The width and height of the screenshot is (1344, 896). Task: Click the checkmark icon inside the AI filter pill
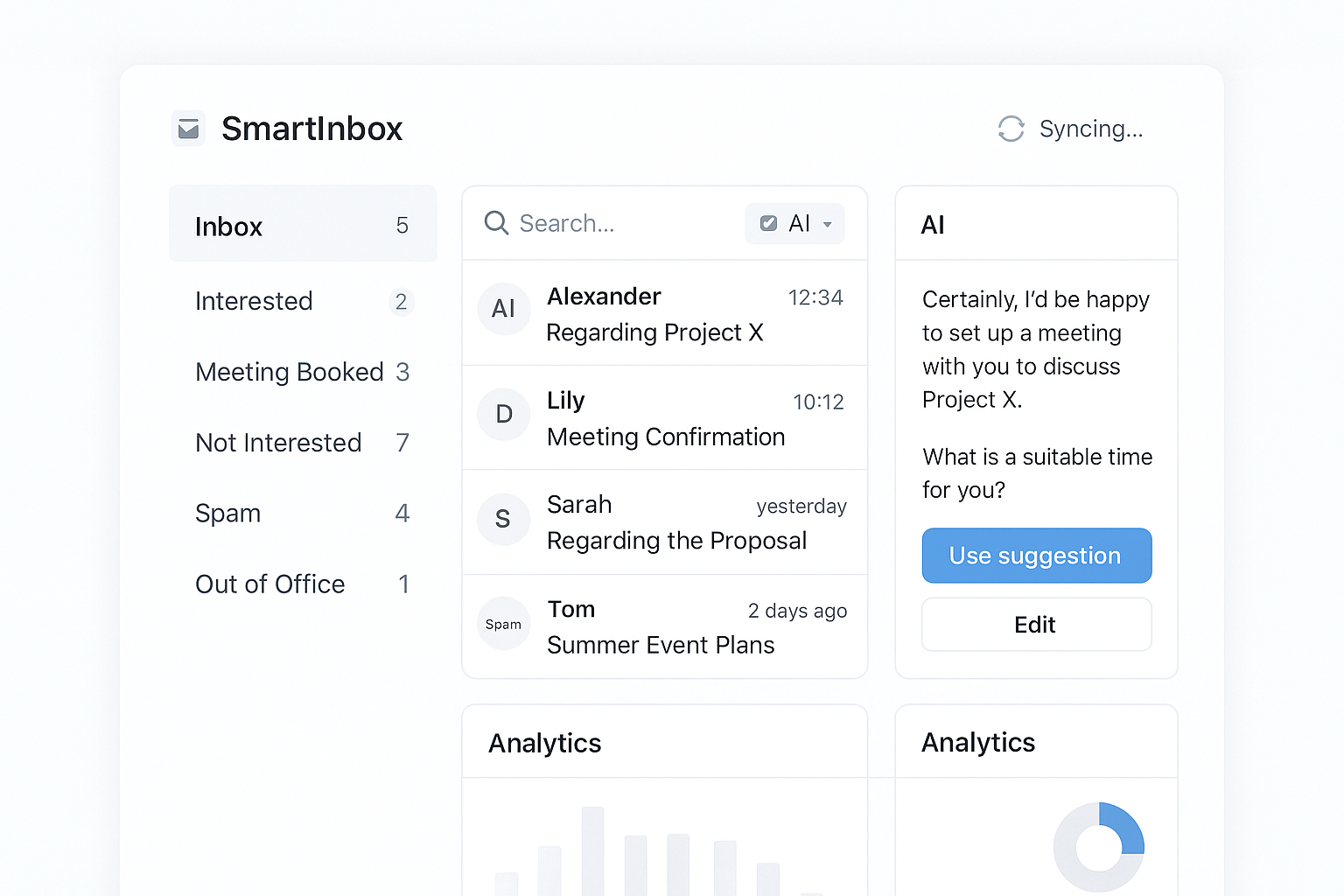(x=770, y=223)
